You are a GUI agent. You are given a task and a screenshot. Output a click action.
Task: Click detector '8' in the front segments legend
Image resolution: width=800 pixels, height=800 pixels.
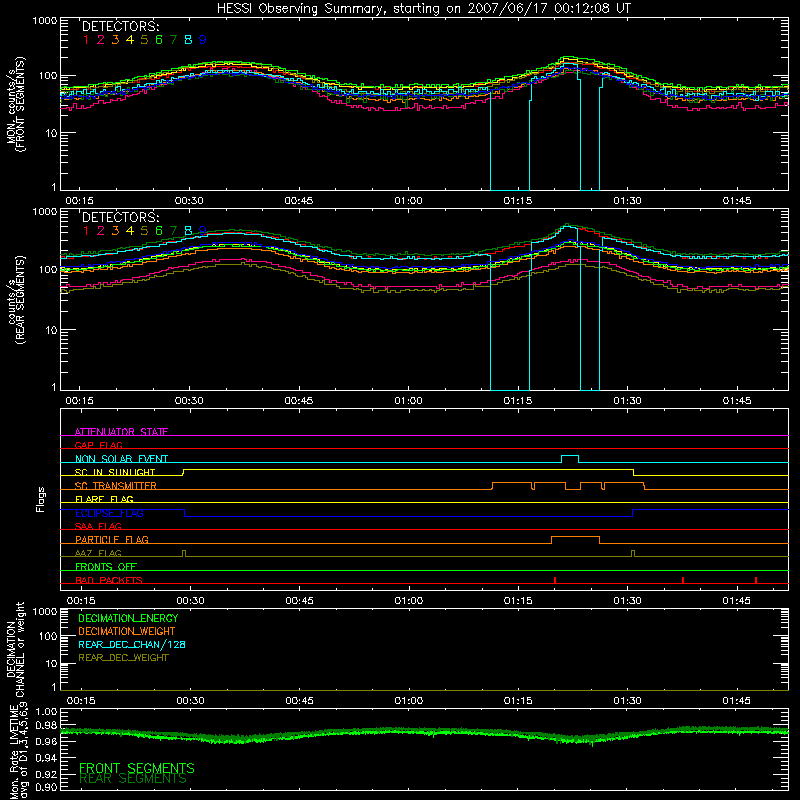click(x=188, y=40)
